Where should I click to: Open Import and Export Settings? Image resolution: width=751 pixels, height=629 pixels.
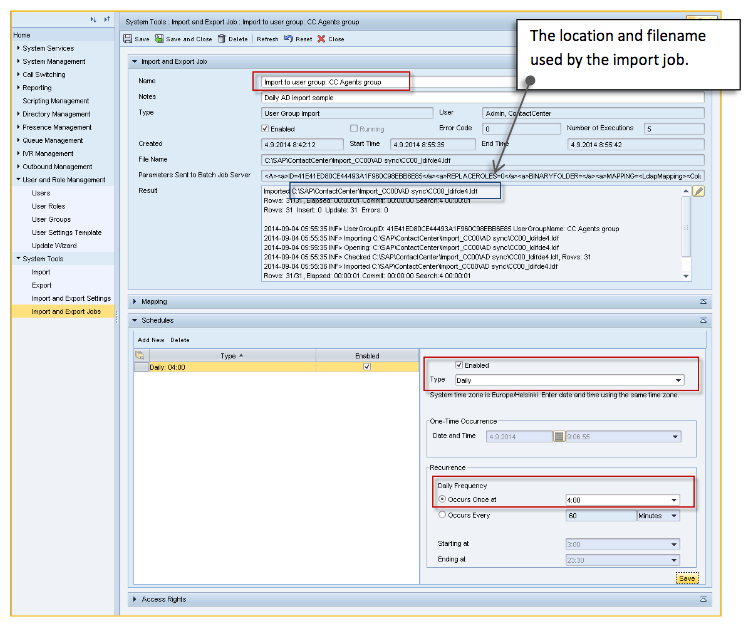(x=71, y=298)
